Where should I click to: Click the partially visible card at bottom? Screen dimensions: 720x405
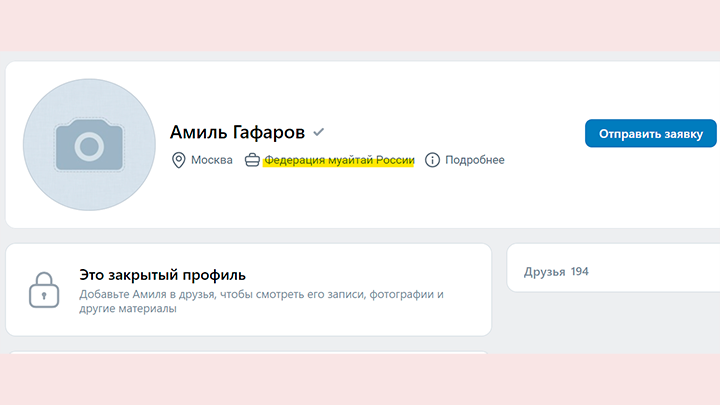coord(248,352)
